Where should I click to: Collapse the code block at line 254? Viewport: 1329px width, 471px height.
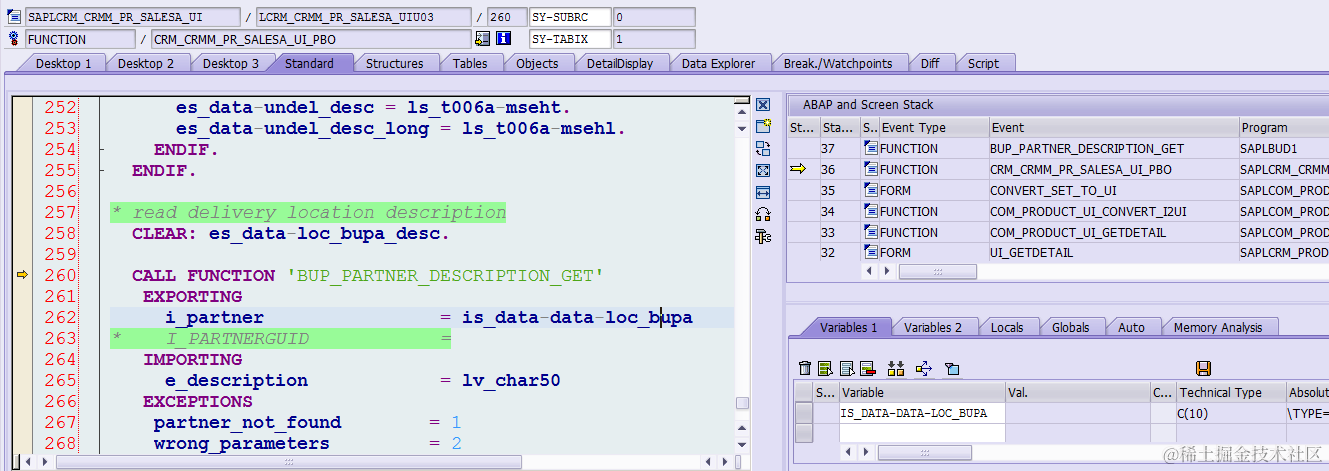(x=101, y=149)
